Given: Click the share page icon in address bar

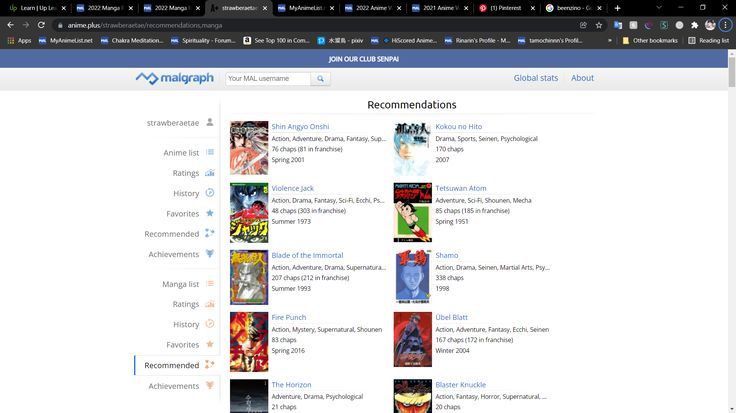Looking at the screenshot, I should 583,25.
